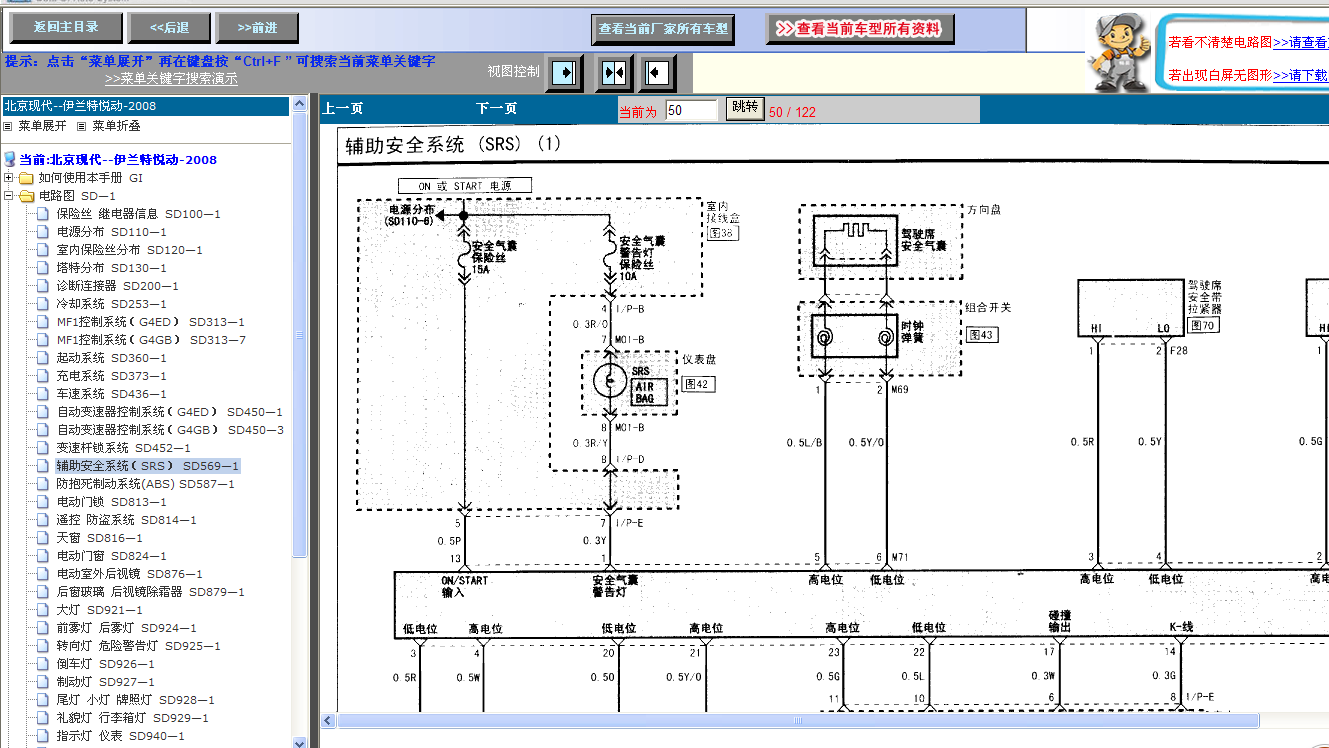The width and height of the screenshot is (1329, 748).
Task: Click the folder icon next to 如何使用本手册 GI
Action: click(26, 178)
